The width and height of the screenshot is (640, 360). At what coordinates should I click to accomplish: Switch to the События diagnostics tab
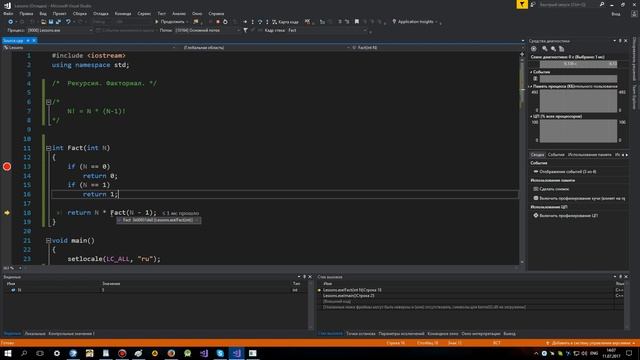click(556, 155)
